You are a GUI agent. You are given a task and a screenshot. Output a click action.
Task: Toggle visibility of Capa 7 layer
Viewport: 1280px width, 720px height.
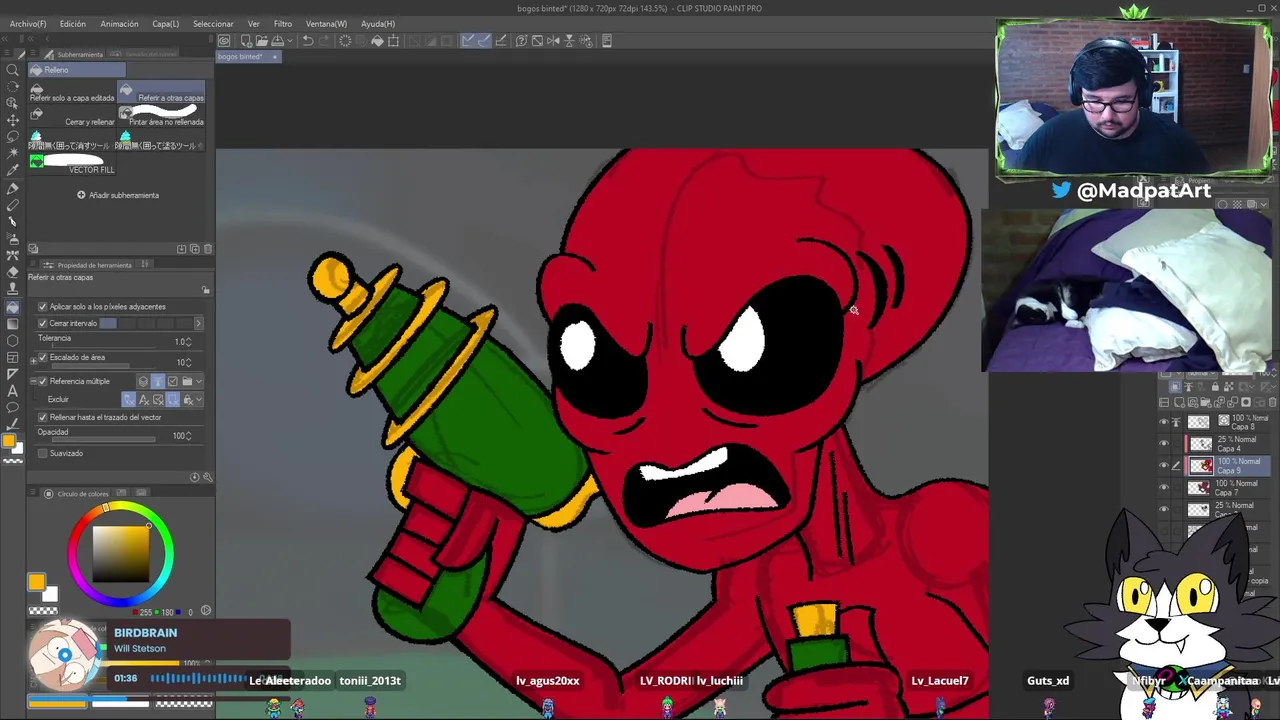click(1163, 487)
